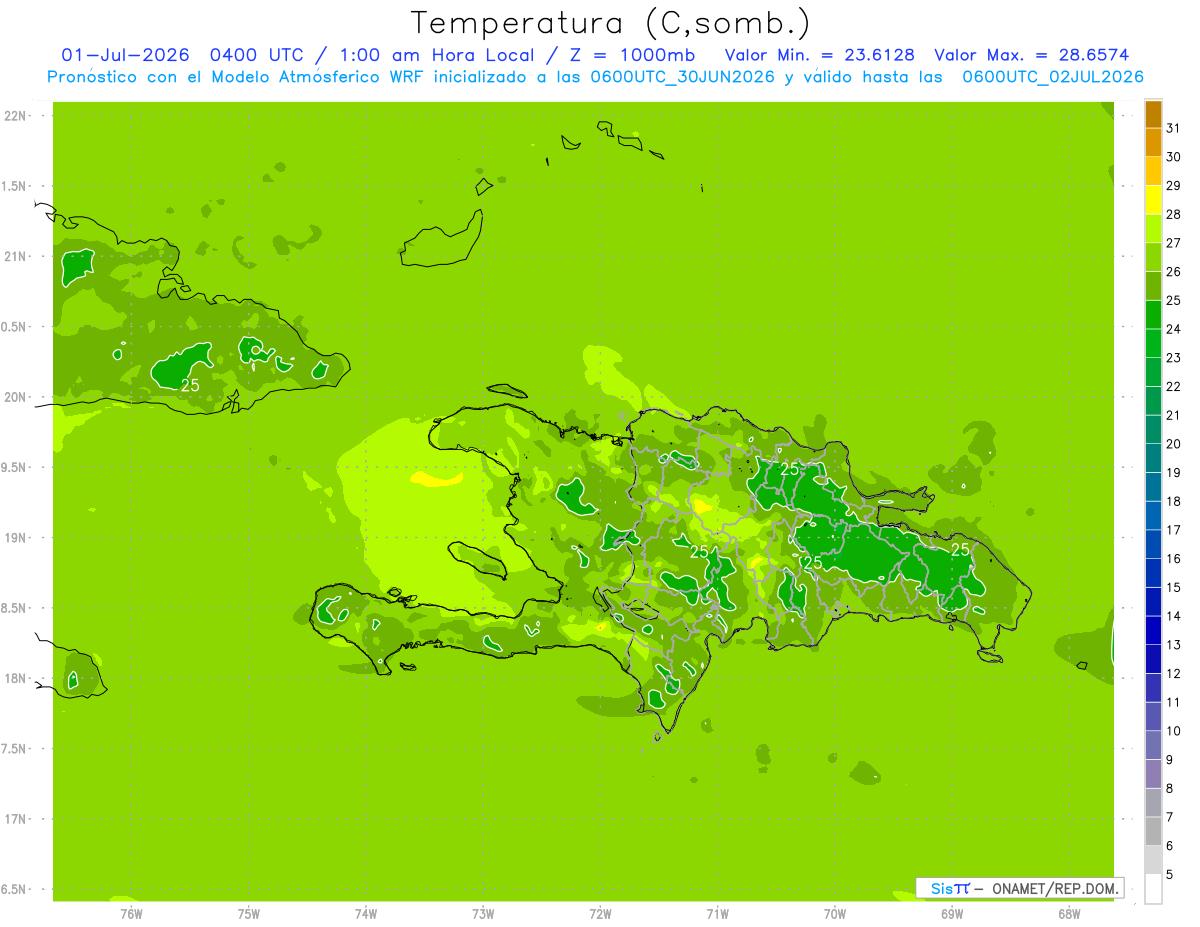
Task: Click the dark blue legend swatch between 13 and 14
Action: point(1153,630)
